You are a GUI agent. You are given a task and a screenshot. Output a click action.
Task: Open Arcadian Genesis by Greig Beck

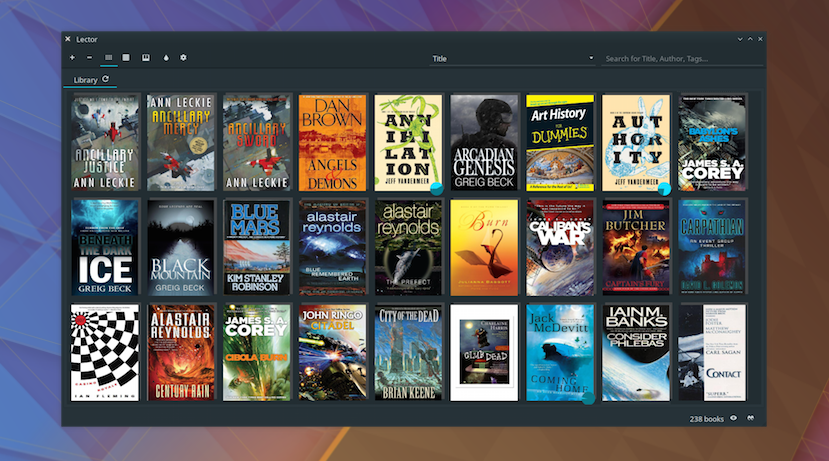pyautogui.click(x=484, y=143)
